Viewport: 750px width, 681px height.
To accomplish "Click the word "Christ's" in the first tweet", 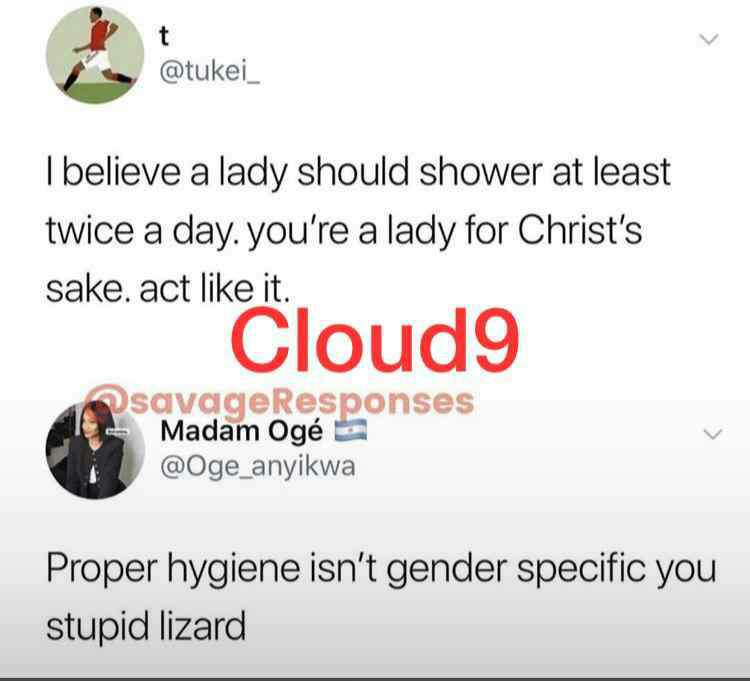I will 580,230.
